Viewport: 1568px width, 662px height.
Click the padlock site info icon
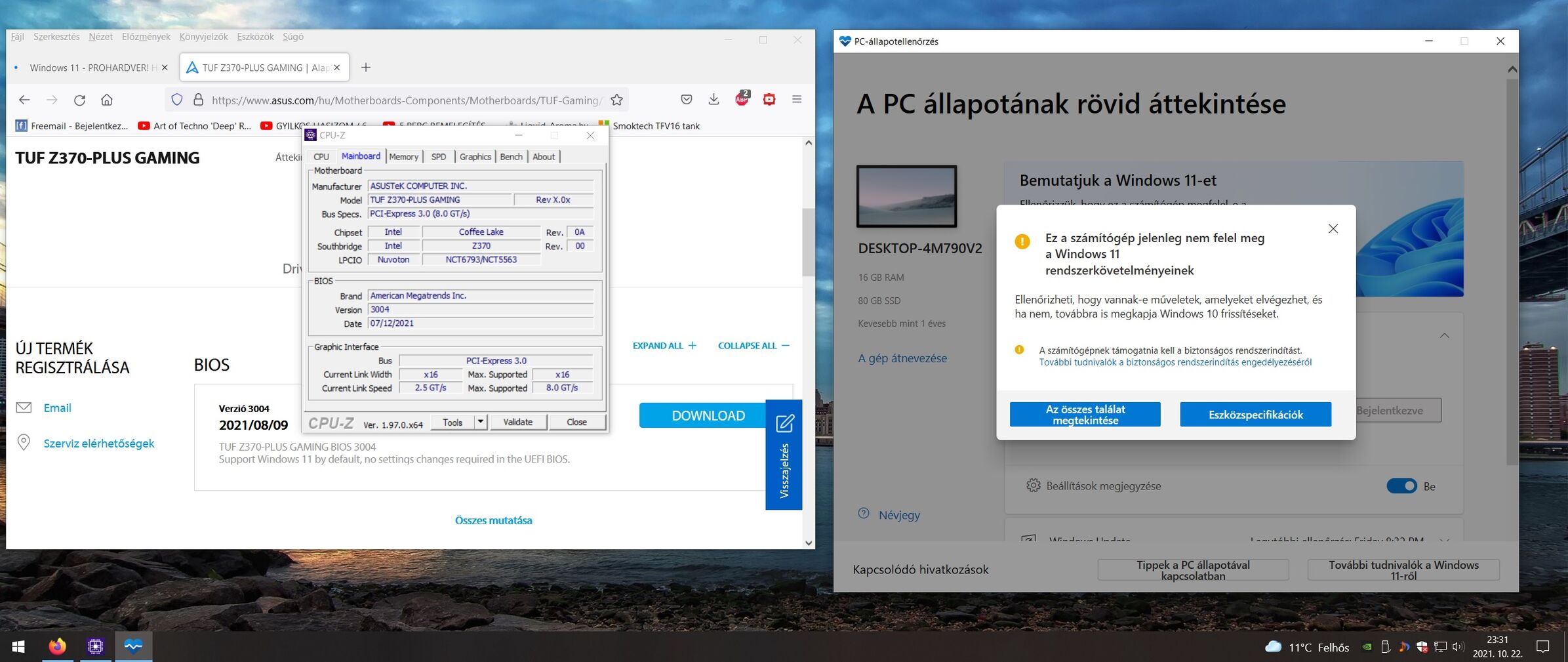198,100
